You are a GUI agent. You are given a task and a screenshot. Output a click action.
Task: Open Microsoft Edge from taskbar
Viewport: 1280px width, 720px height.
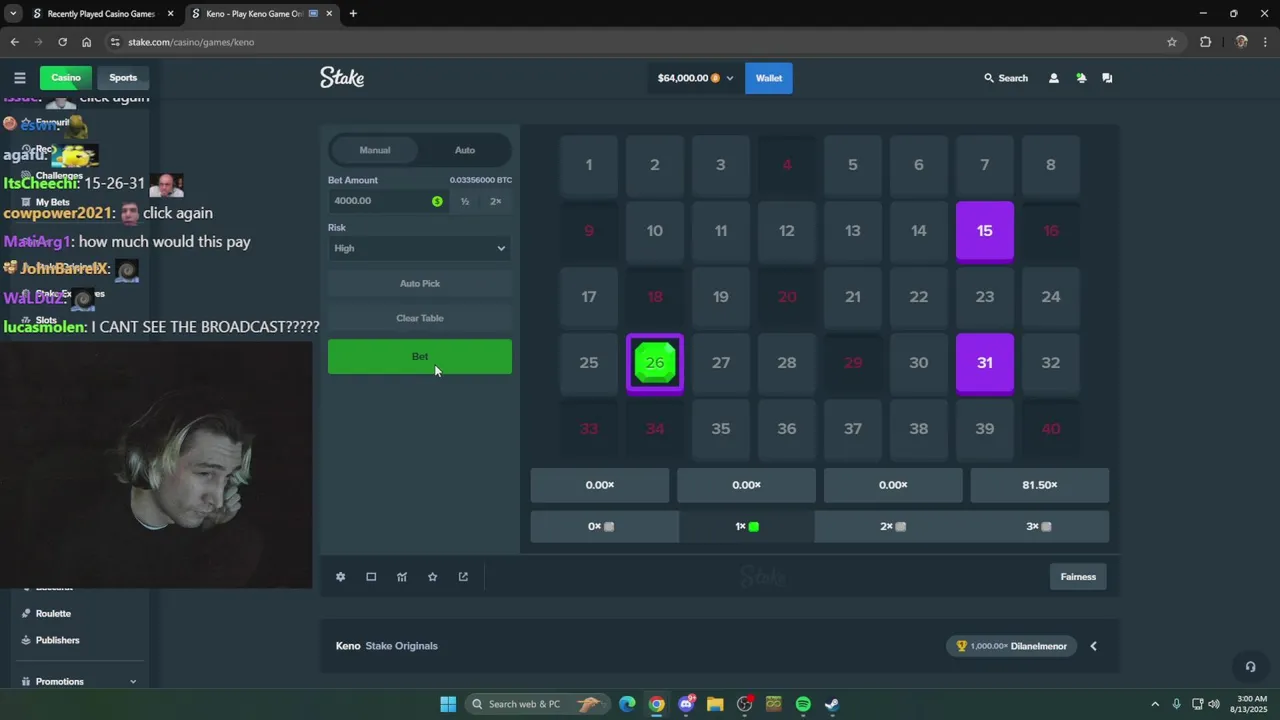[627, 704]
